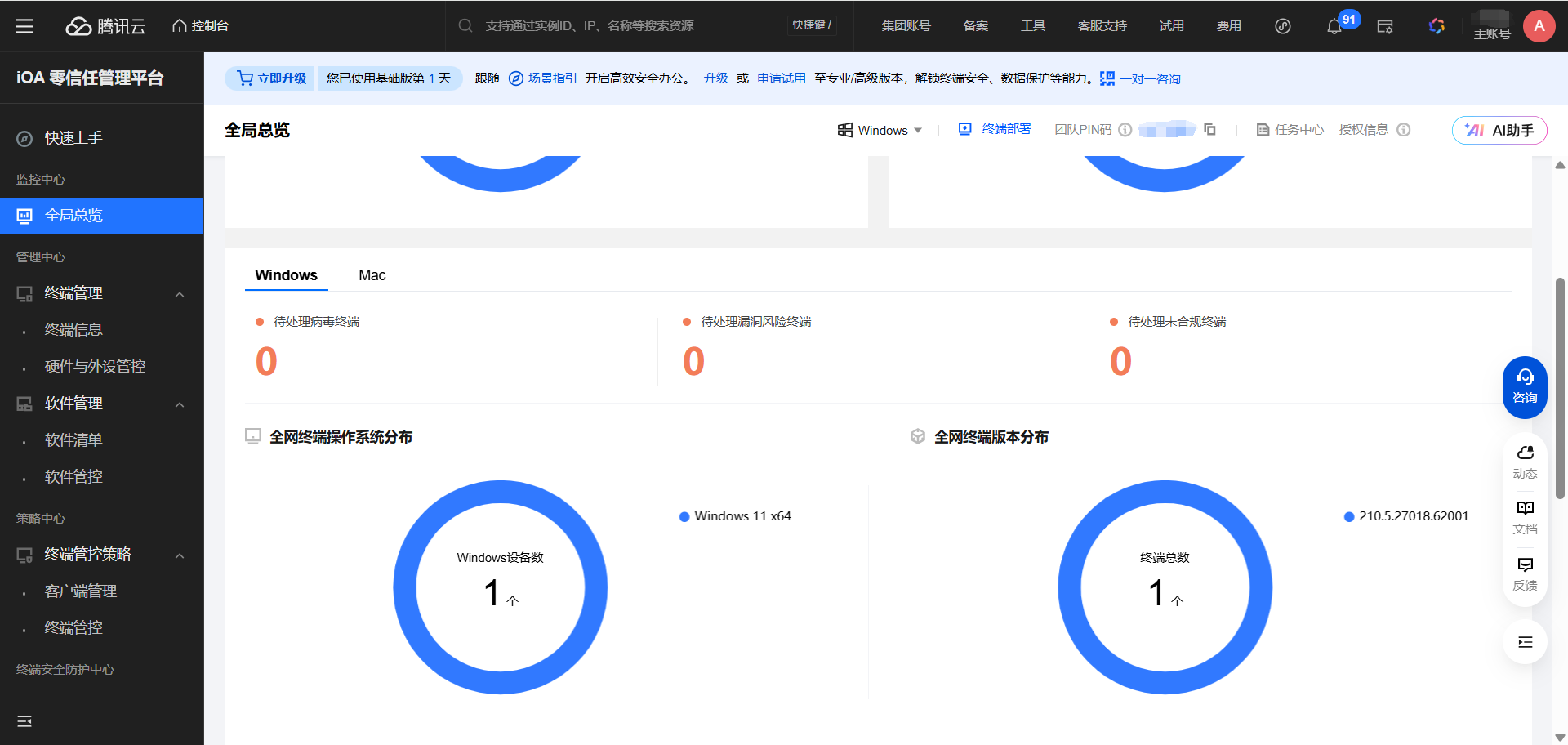Screen dimensions: 1568x745
Task: Open the 咨询 consultation floating button
Action: (x=1525, y=387)
